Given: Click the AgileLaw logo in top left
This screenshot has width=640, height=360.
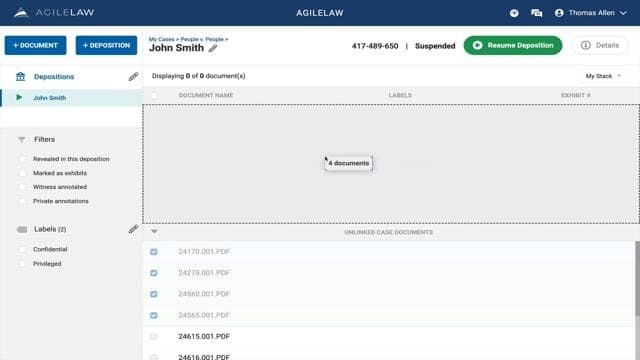Looking at the screenshot, I should tap(54, 13).
